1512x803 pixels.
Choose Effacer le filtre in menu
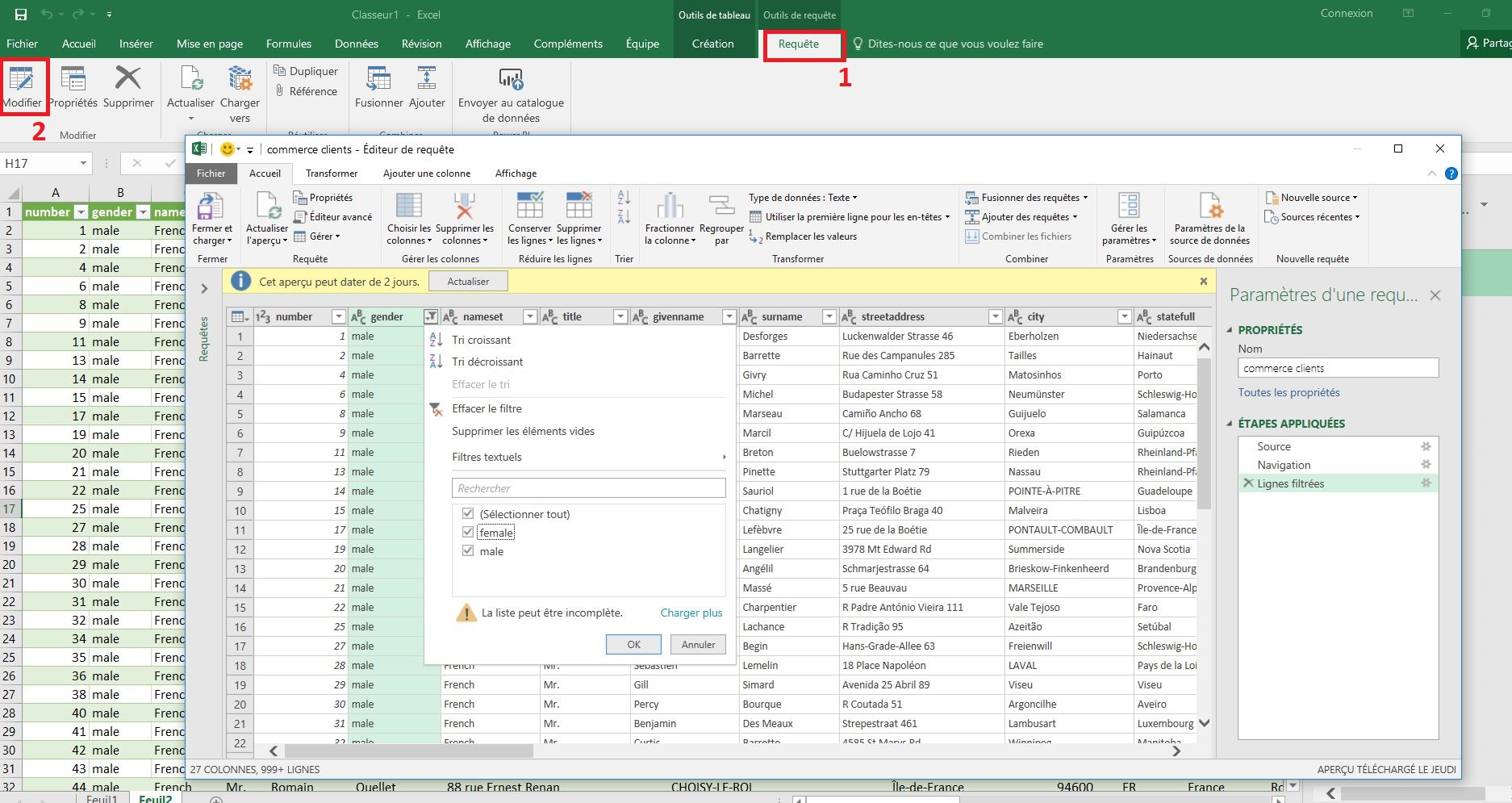point(487,408)
